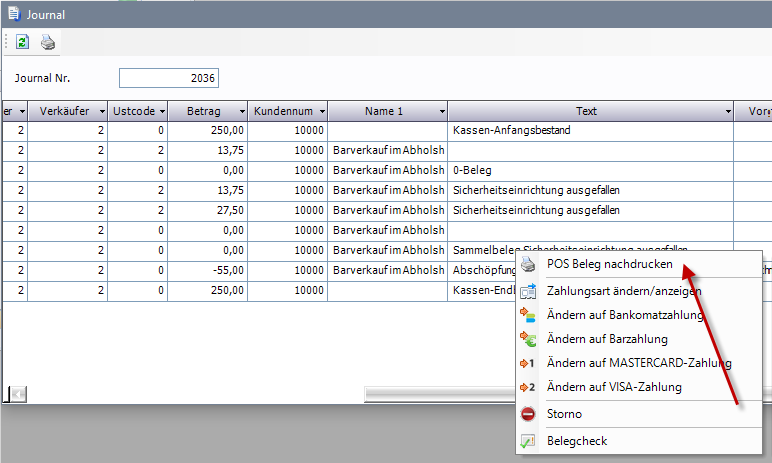The width and height of the screenshot is (772, 463).
Task: Choose Ändern auf VISA-Zahlung
Action: pos(614,387)
